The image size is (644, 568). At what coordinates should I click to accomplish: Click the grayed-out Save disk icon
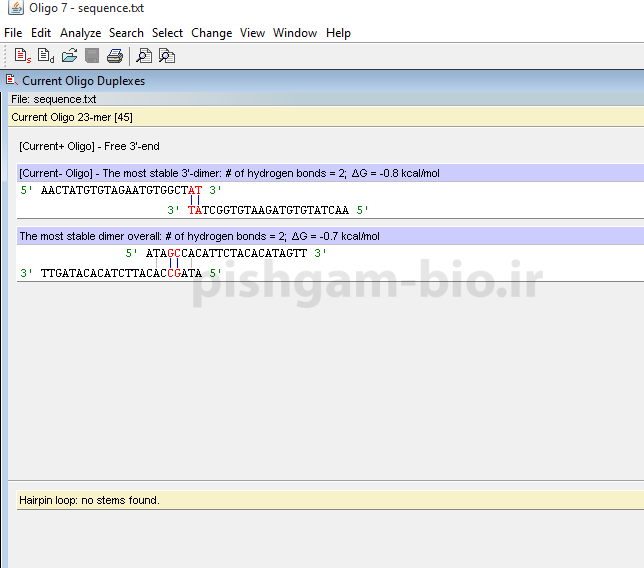coord(92,56)
